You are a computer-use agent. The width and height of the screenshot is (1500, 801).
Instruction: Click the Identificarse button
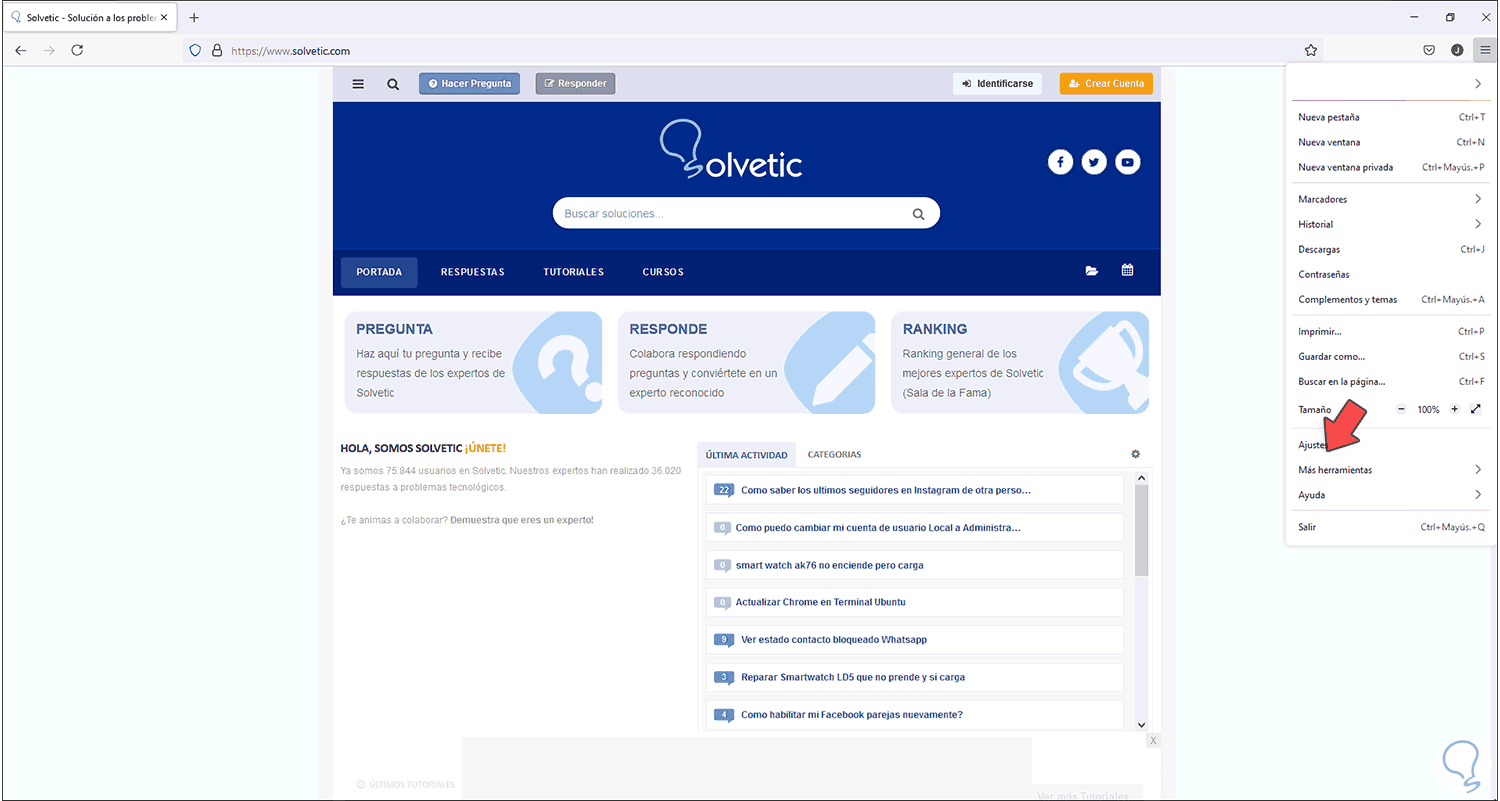[997, 84]
